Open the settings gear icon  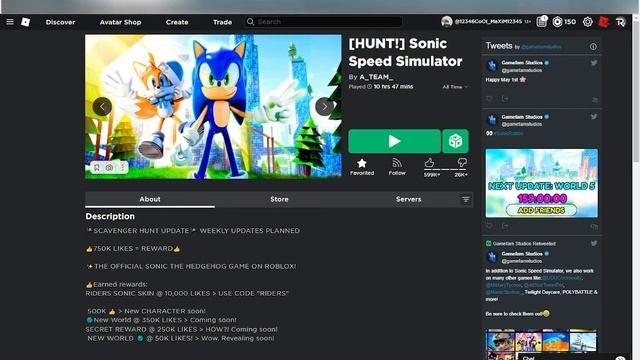[587, 22]
